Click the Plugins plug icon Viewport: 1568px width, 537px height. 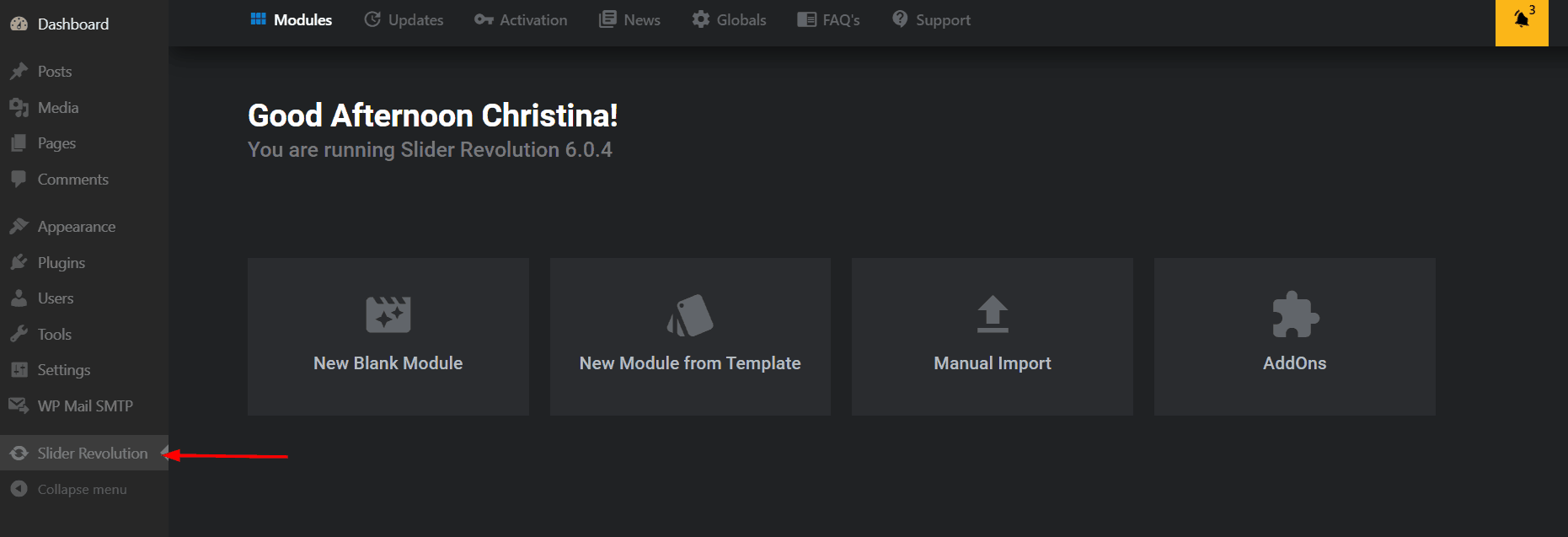tap(19, 263)
